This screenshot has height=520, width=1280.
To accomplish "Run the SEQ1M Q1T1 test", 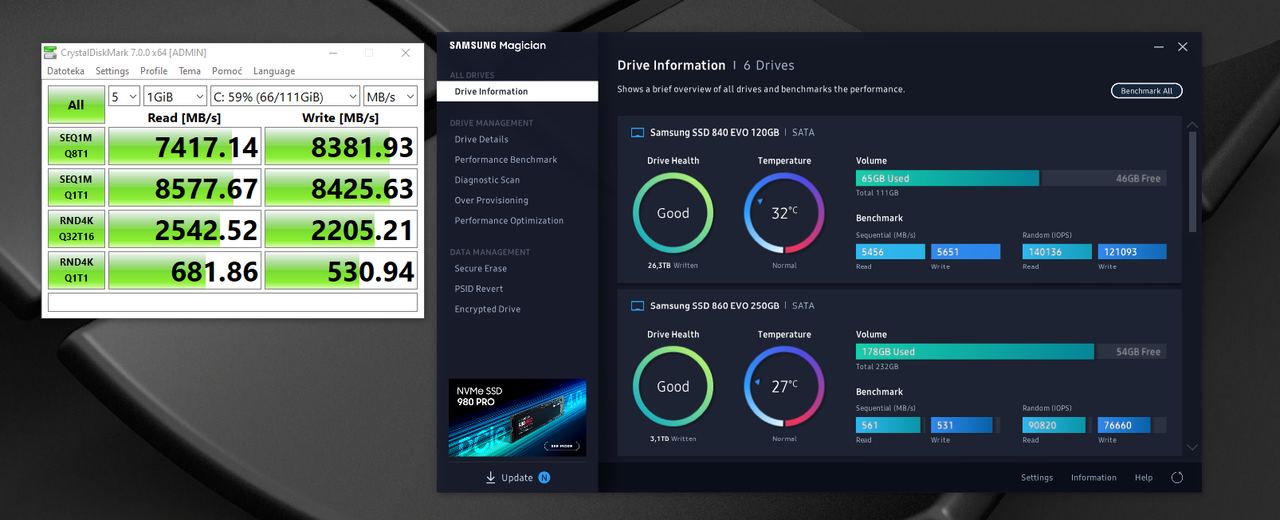I will (76, 187).
